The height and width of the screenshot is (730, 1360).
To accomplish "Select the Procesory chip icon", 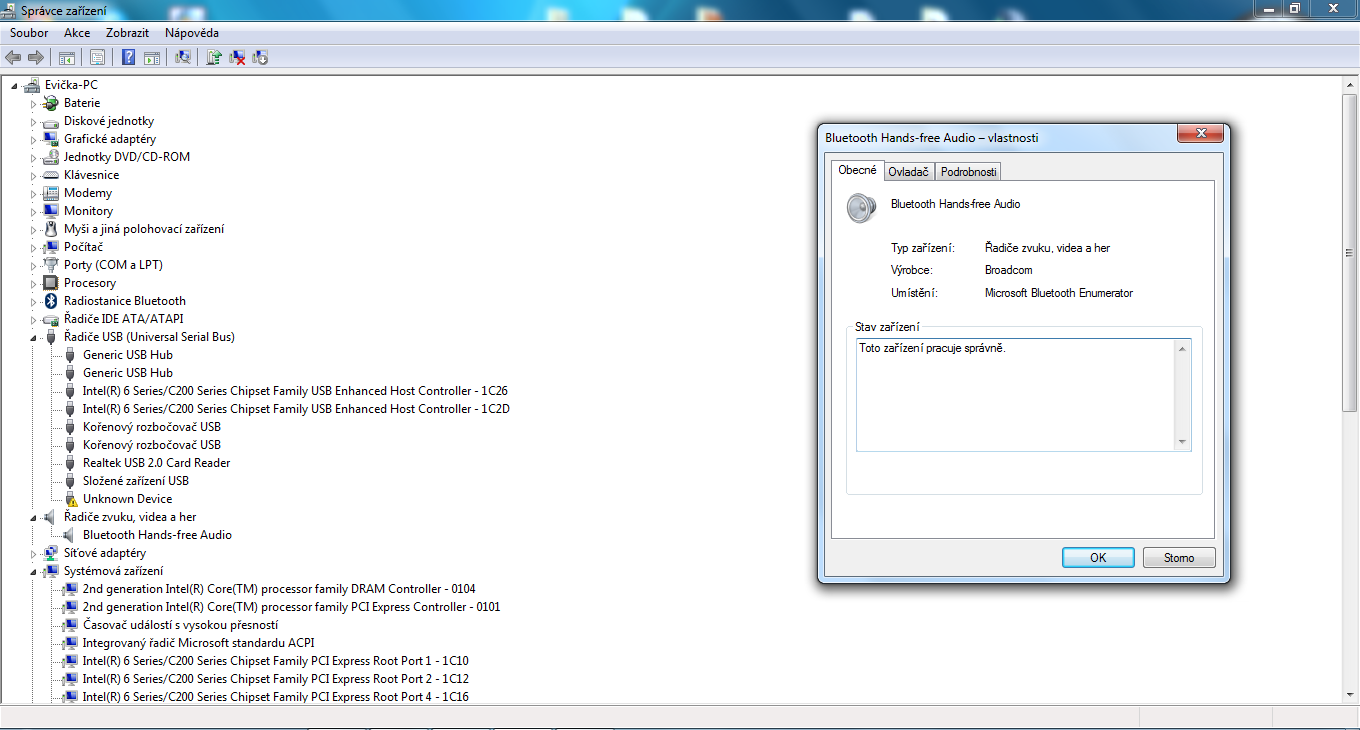I will [52, 283].
